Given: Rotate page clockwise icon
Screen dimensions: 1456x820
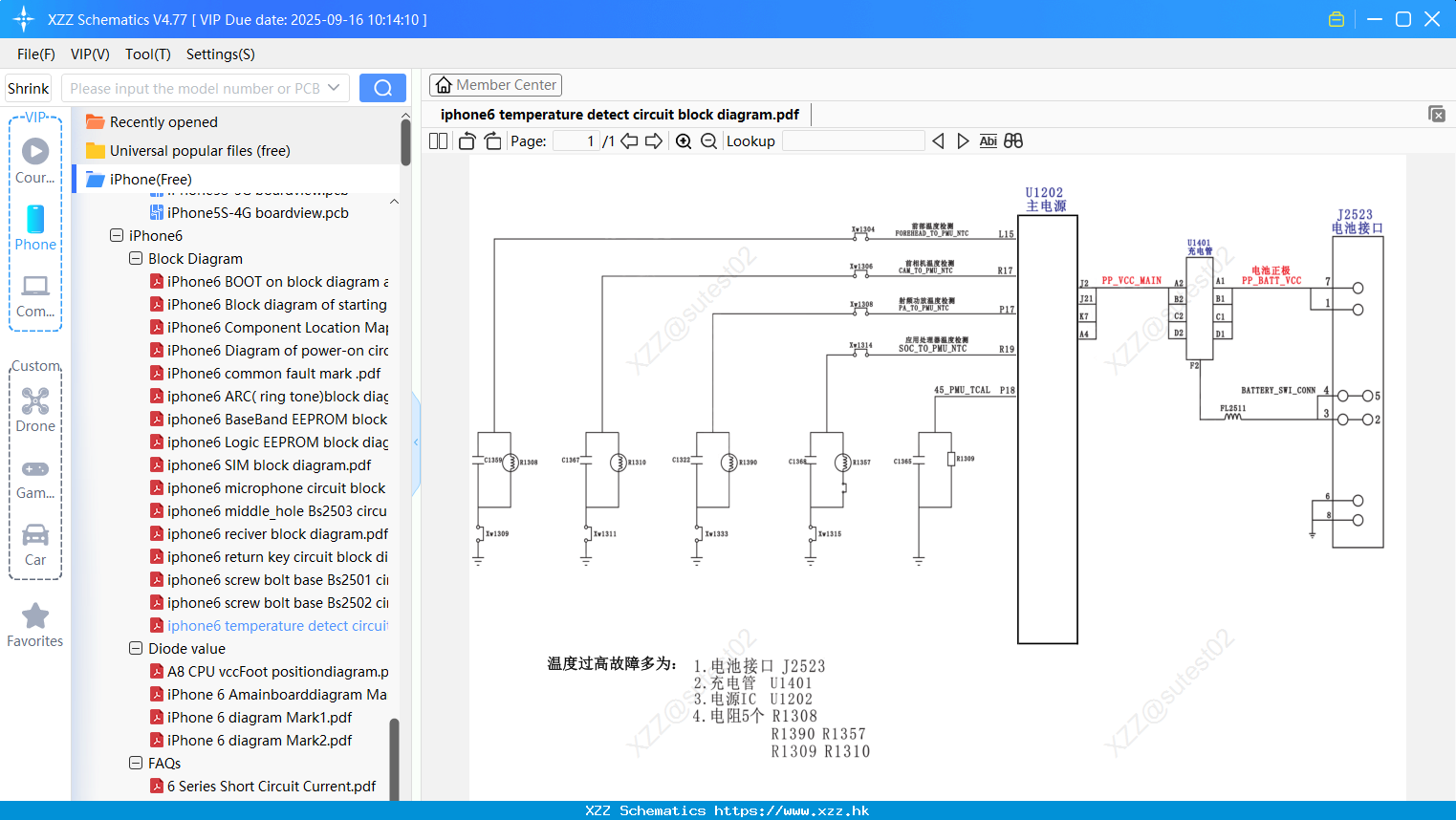Looking at the screenshot, I should pyautogui.click(x=492, y=141).
